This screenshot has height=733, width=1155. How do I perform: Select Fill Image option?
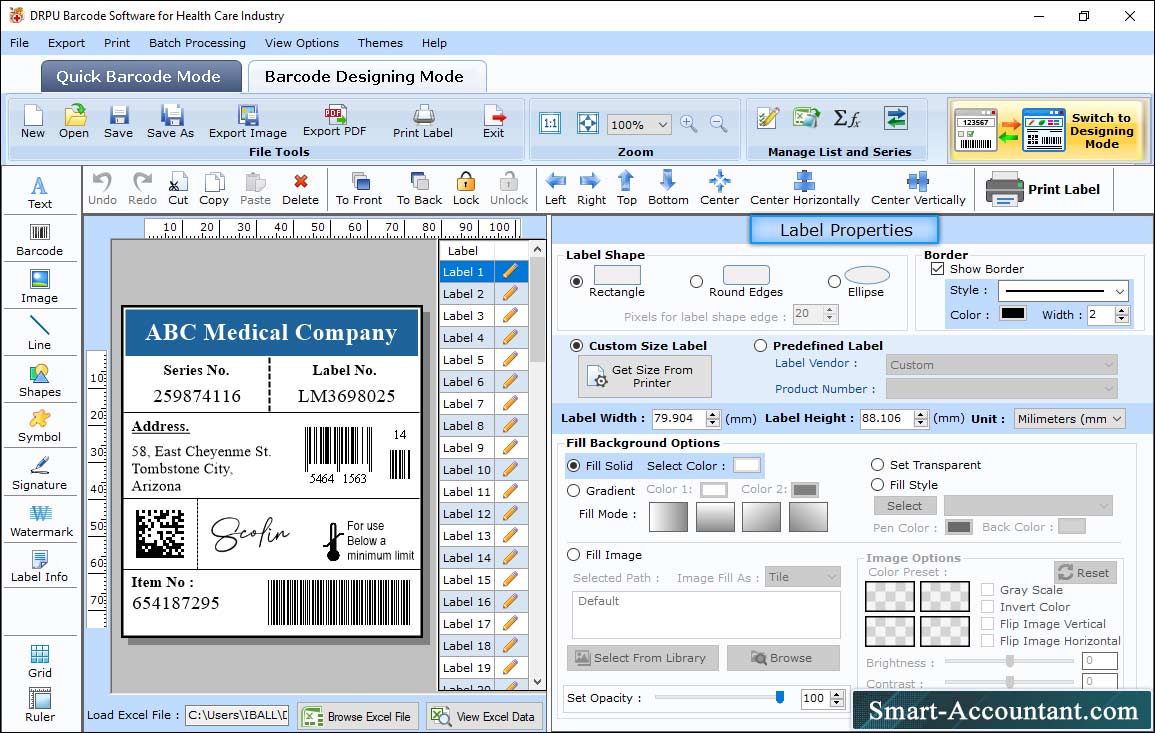[x=573, y=555]
